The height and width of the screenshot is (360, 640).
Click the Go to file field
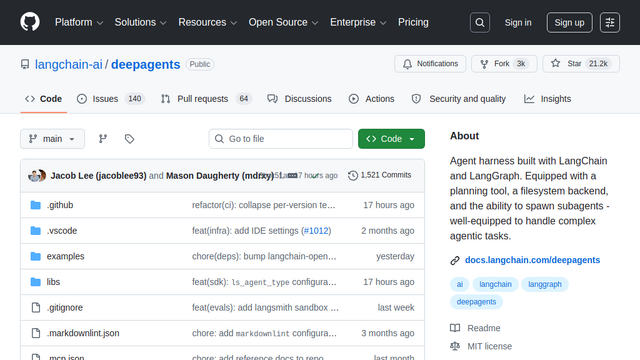281,139
